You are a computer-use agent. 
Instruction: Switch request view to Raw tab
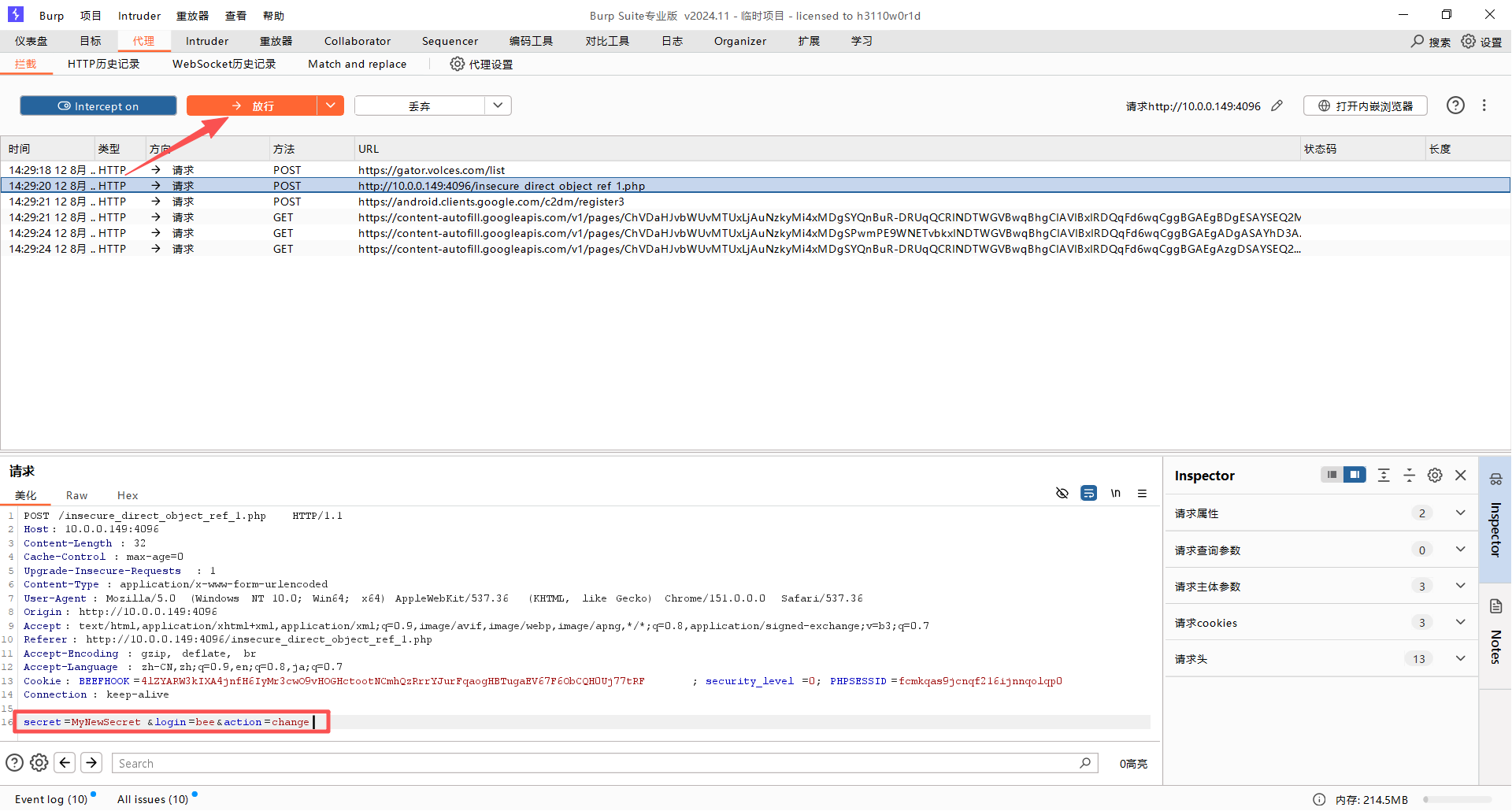point(76,495)
